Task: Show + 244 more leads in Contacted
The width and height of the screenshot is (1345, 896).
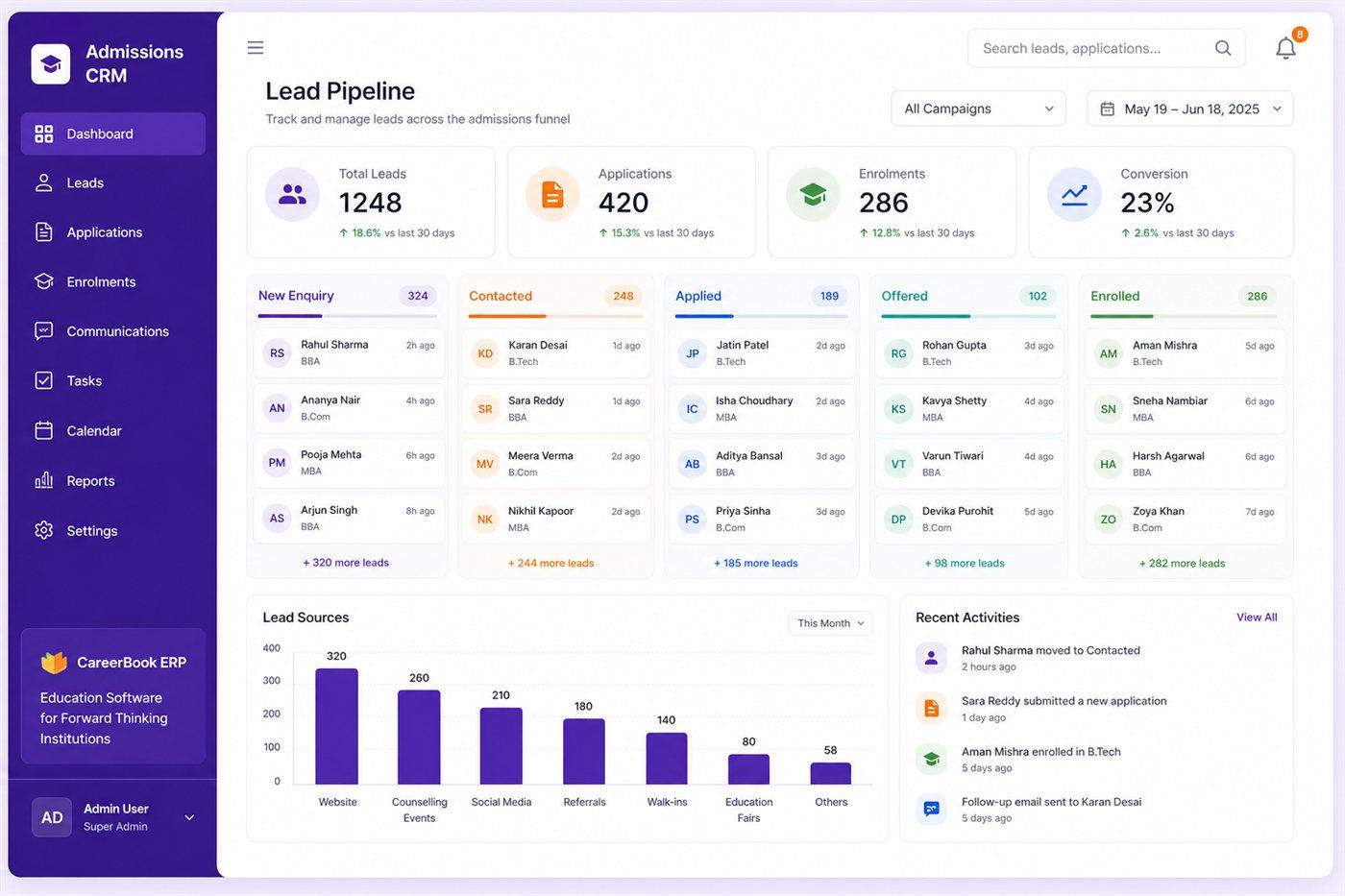Action: 550,564
